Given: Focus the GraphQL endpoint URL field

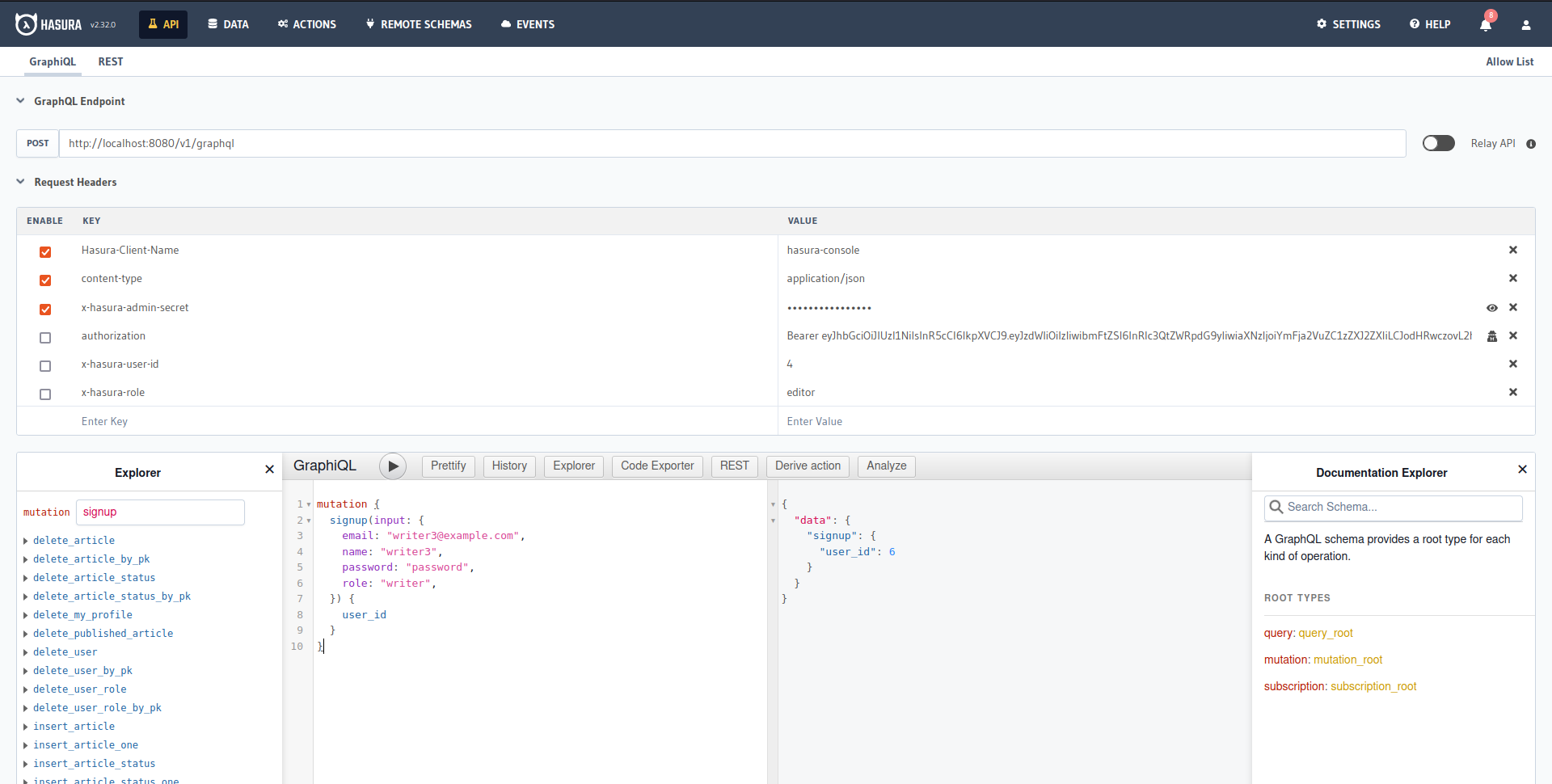Looking at the screenshot, I should tap(732, 143).
